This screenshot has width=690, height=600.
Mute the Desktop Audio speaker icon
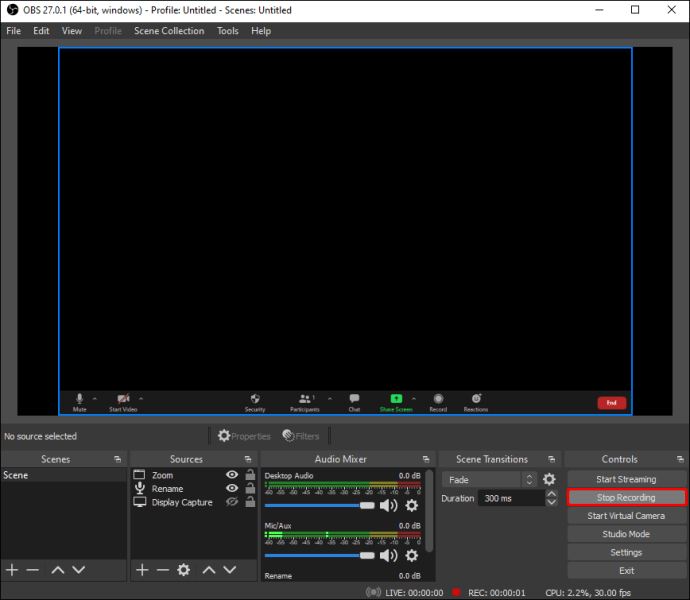point(388,505)
